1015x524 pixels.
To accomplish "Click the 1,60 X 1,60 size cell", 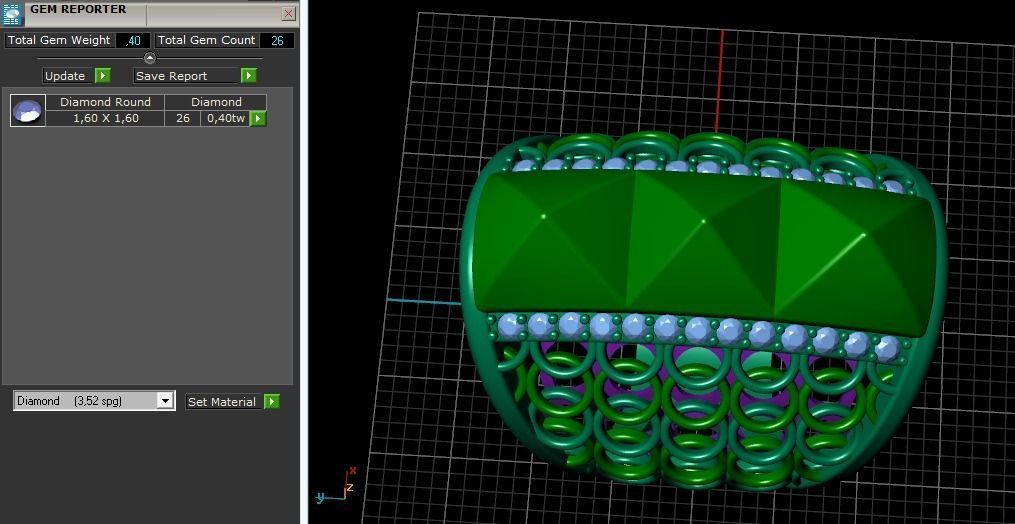I will coord(106,119).
